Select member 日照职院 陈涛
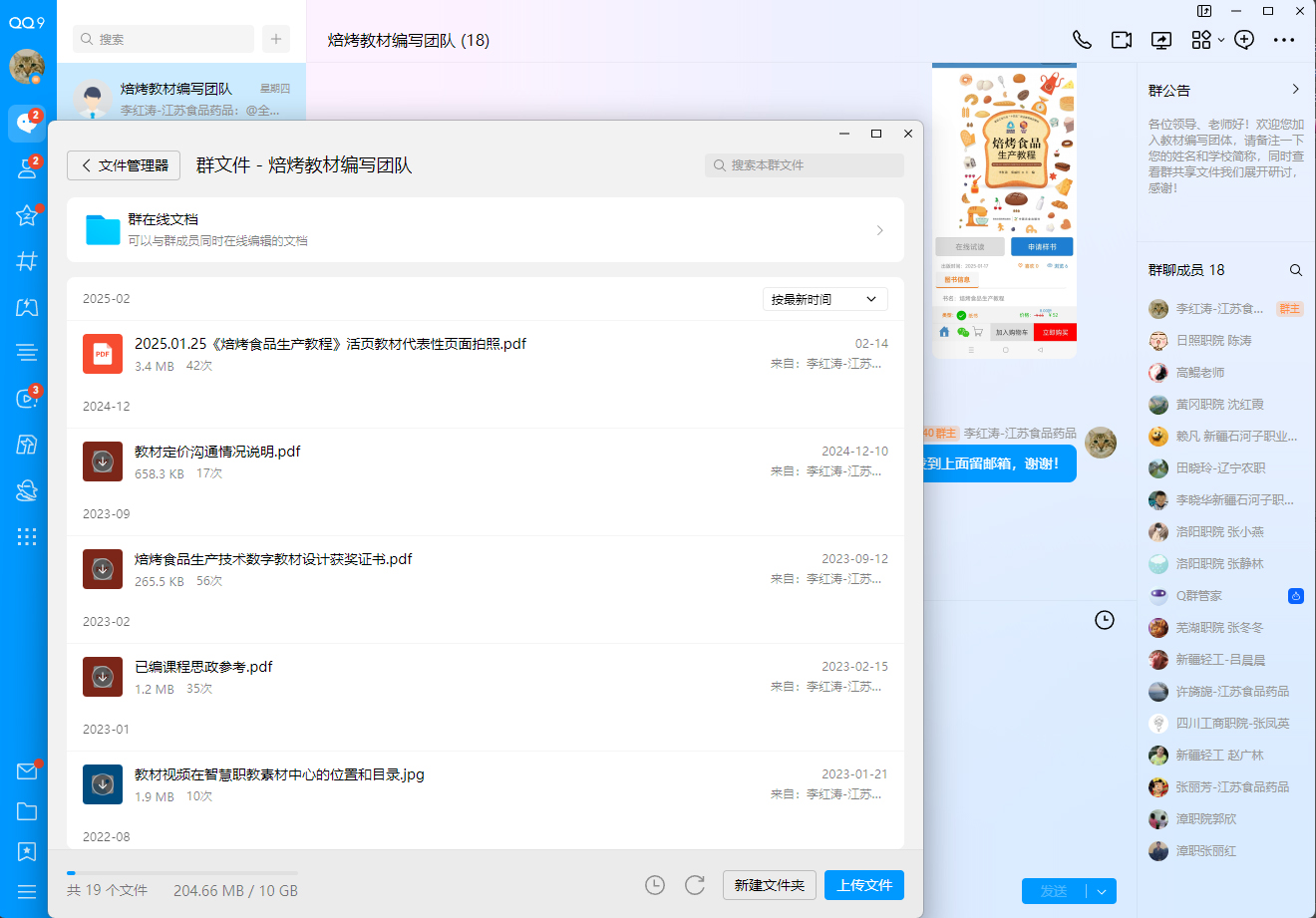Image resolution: width=1316 pixels, height=918 pixels. coord(1226,341)
